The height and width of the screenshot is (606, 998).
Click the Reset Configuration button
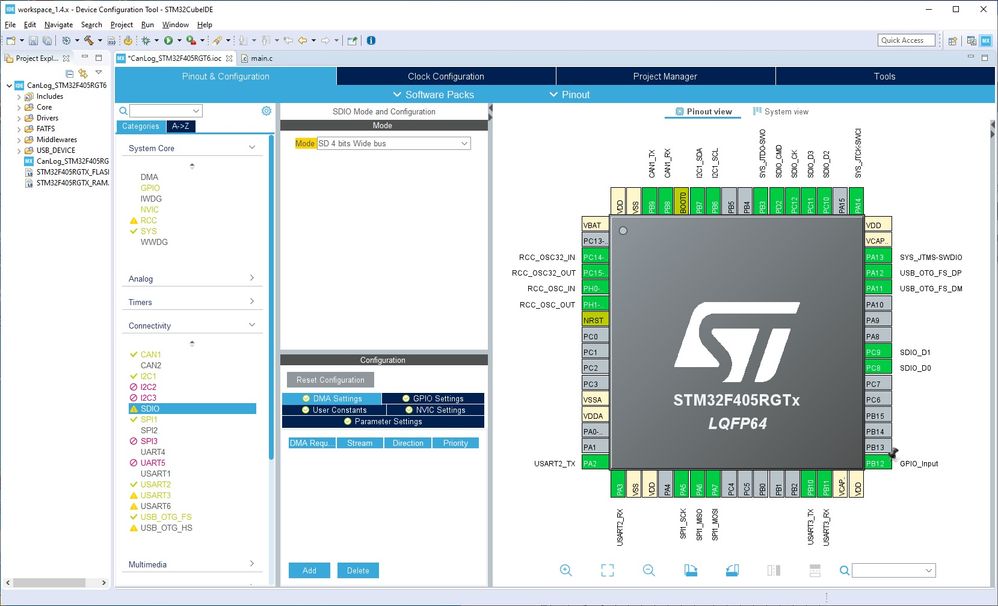pyautogui.click(x=330, y=380)
